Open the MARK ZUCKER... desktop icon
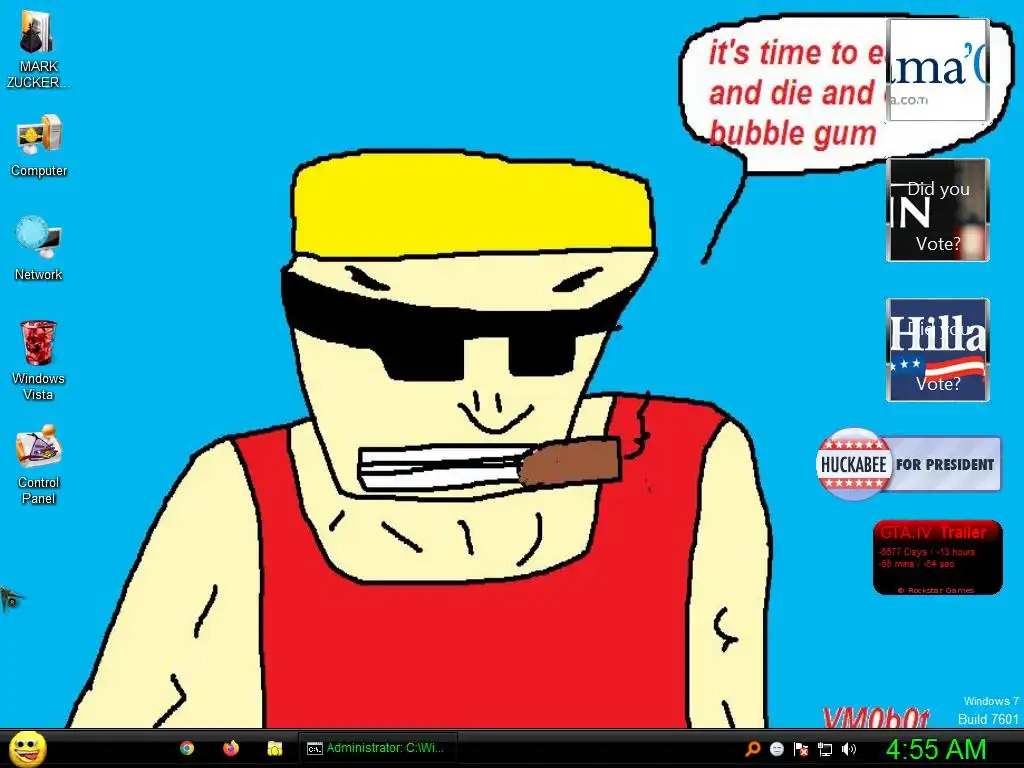This screenshot has height=768, width=1024. 38,49
